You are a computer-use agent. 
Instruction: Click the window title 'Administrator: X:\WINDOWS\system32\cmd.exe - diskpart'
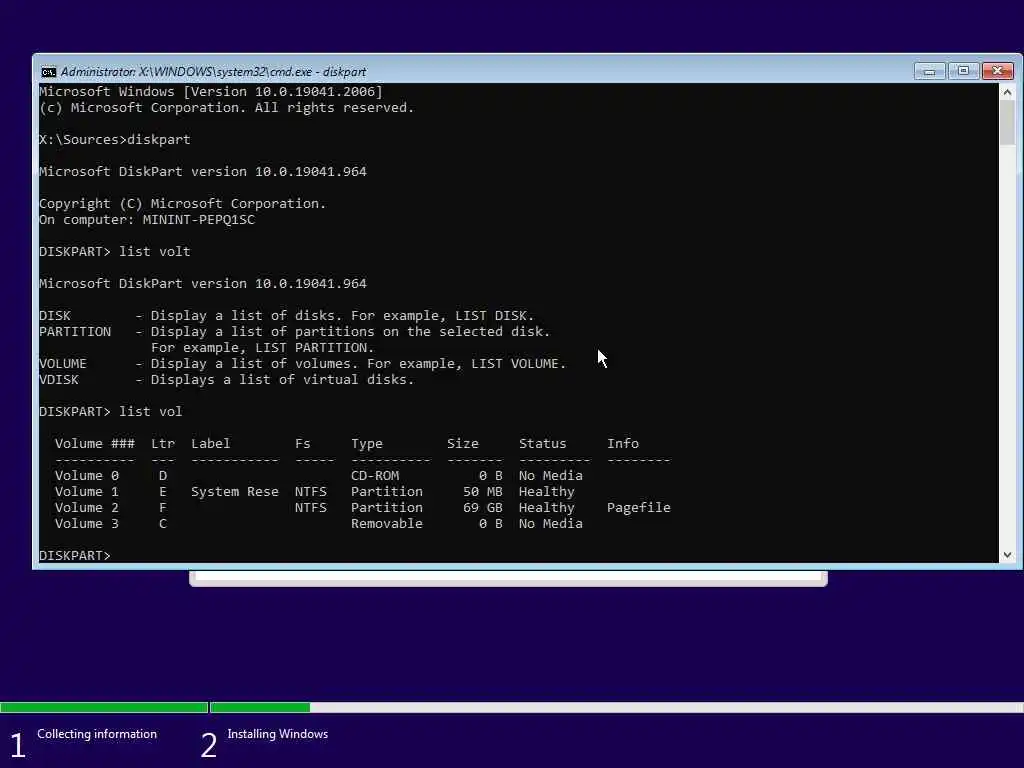point(213,71)
